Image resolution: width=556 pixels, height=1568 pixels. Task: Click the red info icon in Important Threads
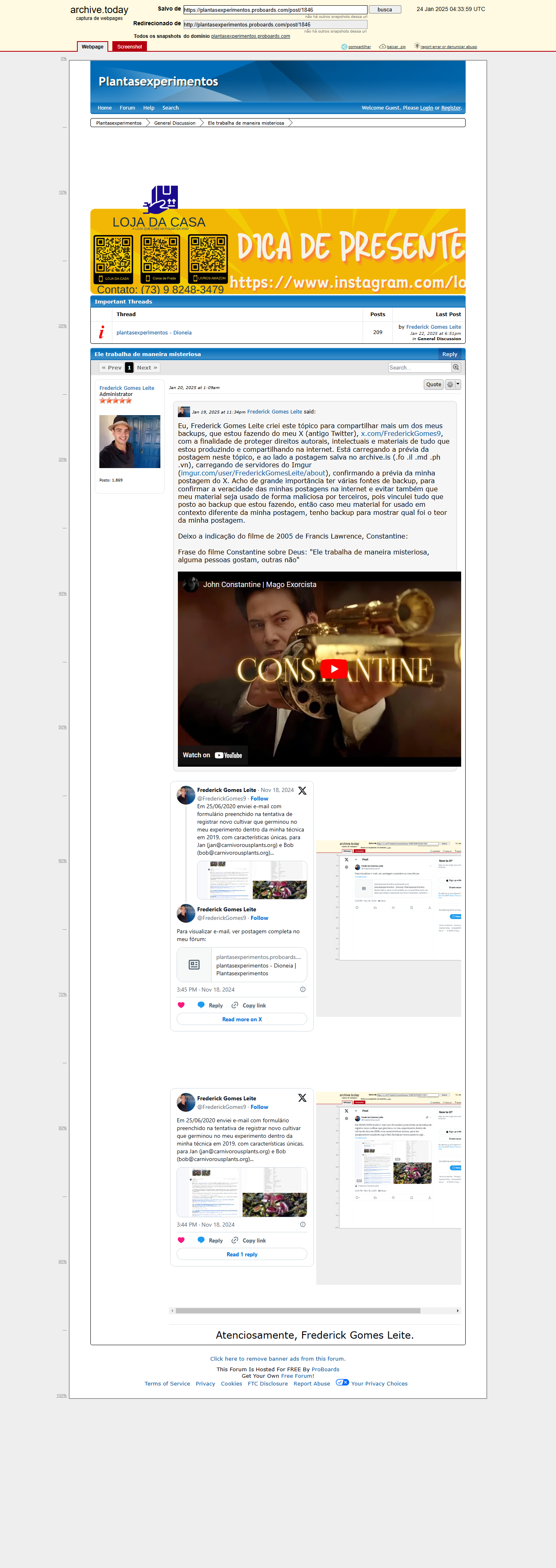102,332
